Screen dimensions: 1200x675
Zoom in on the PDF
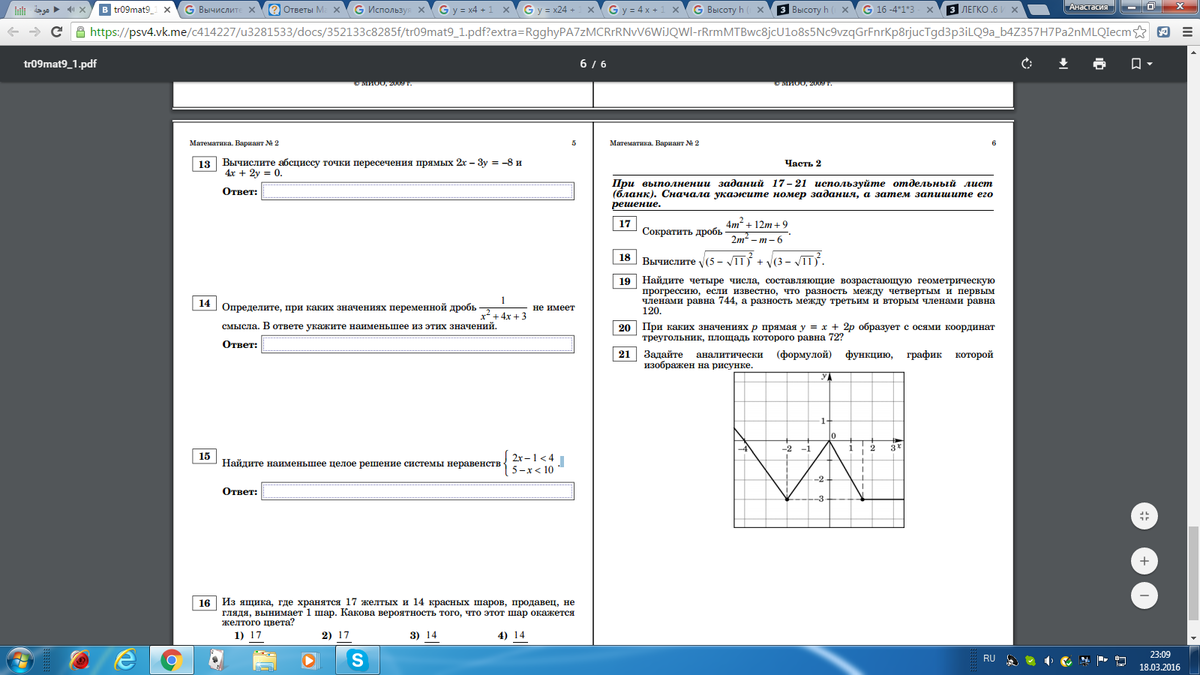pos(1146,559)
